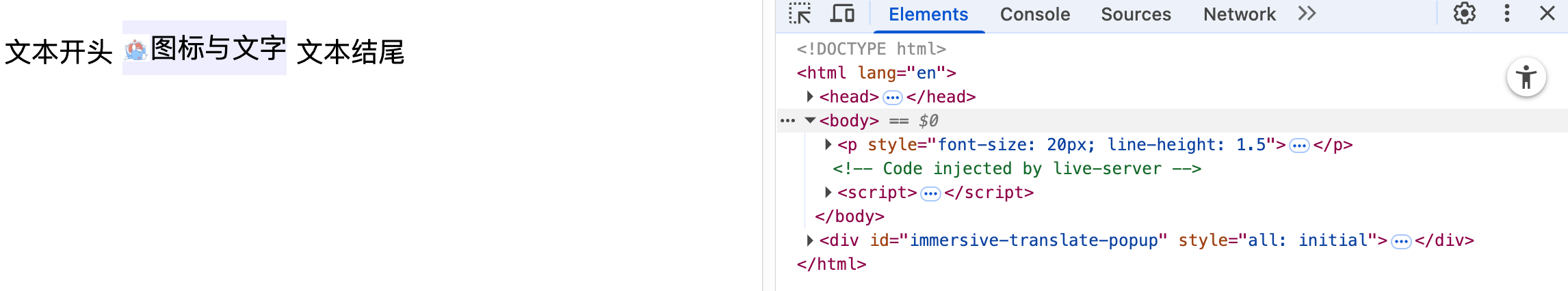Click ellipsis badge inside script tag
Viewport: 1568px width, 291px height.
pos(930,193)
